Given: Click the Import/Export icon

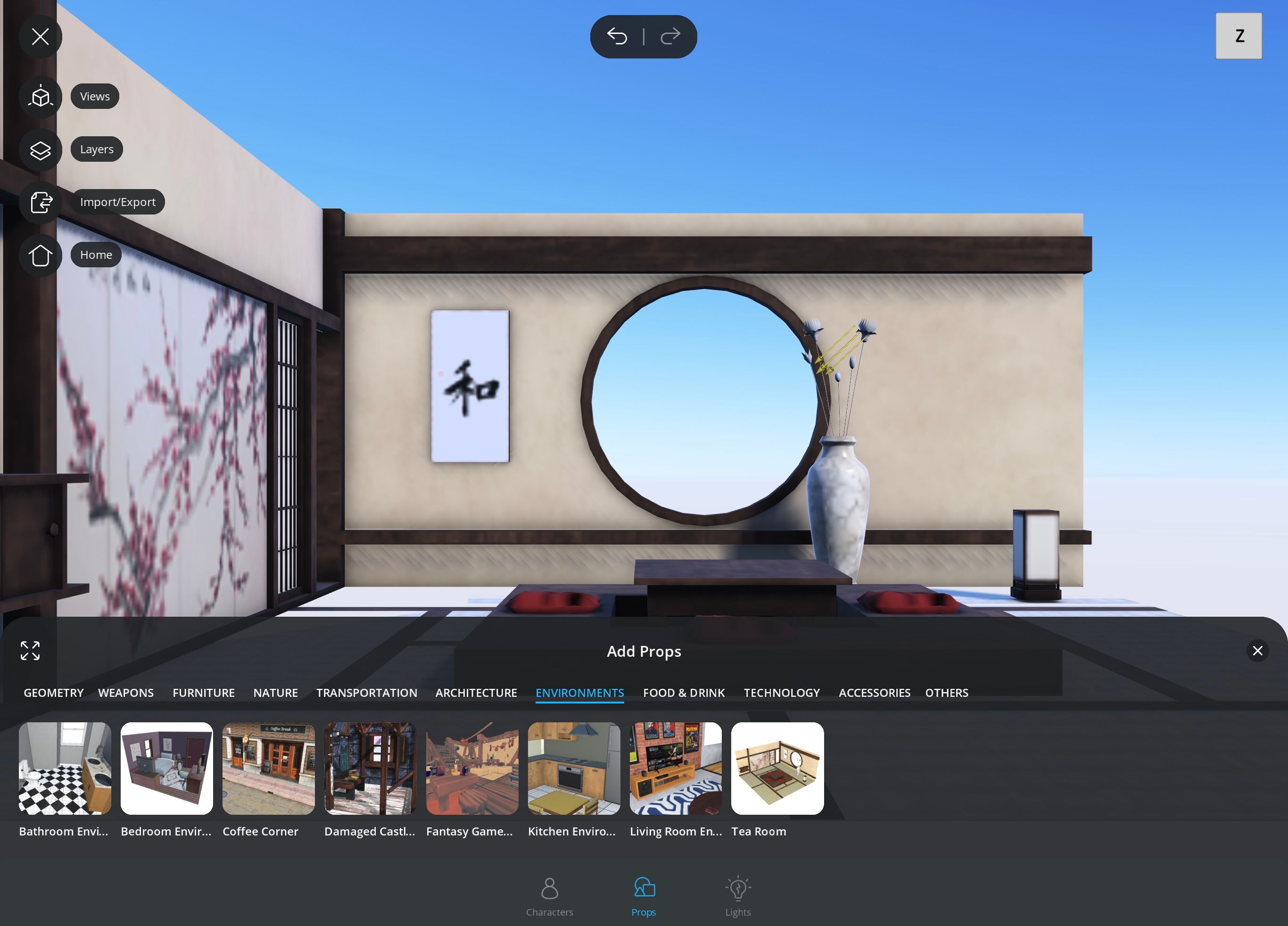Looking at the screenshot, I should click(41, 202).
